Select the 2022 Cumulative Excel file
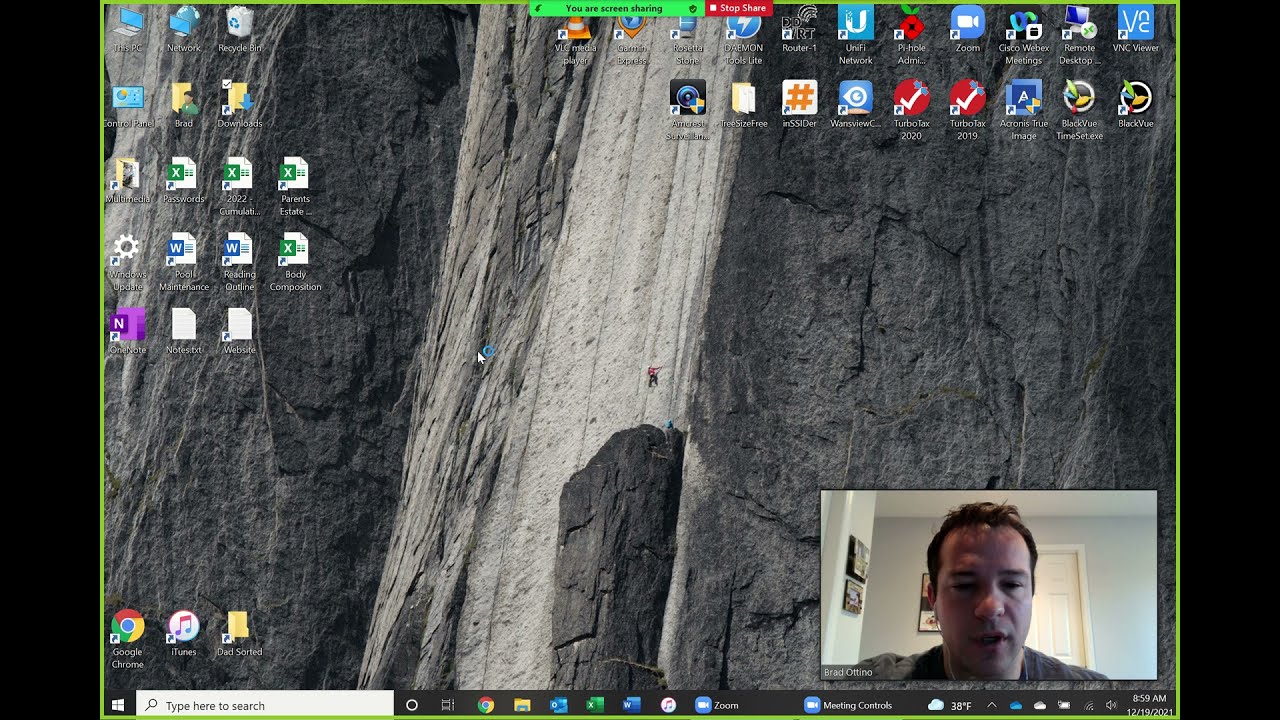Viewport: 1280px width, 720px height. (239, 186)
